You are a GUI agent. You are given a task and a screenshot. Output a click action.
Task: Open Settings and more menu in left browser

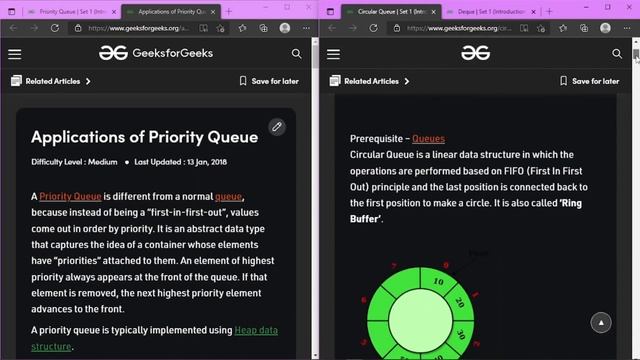[x=306, y=28]
